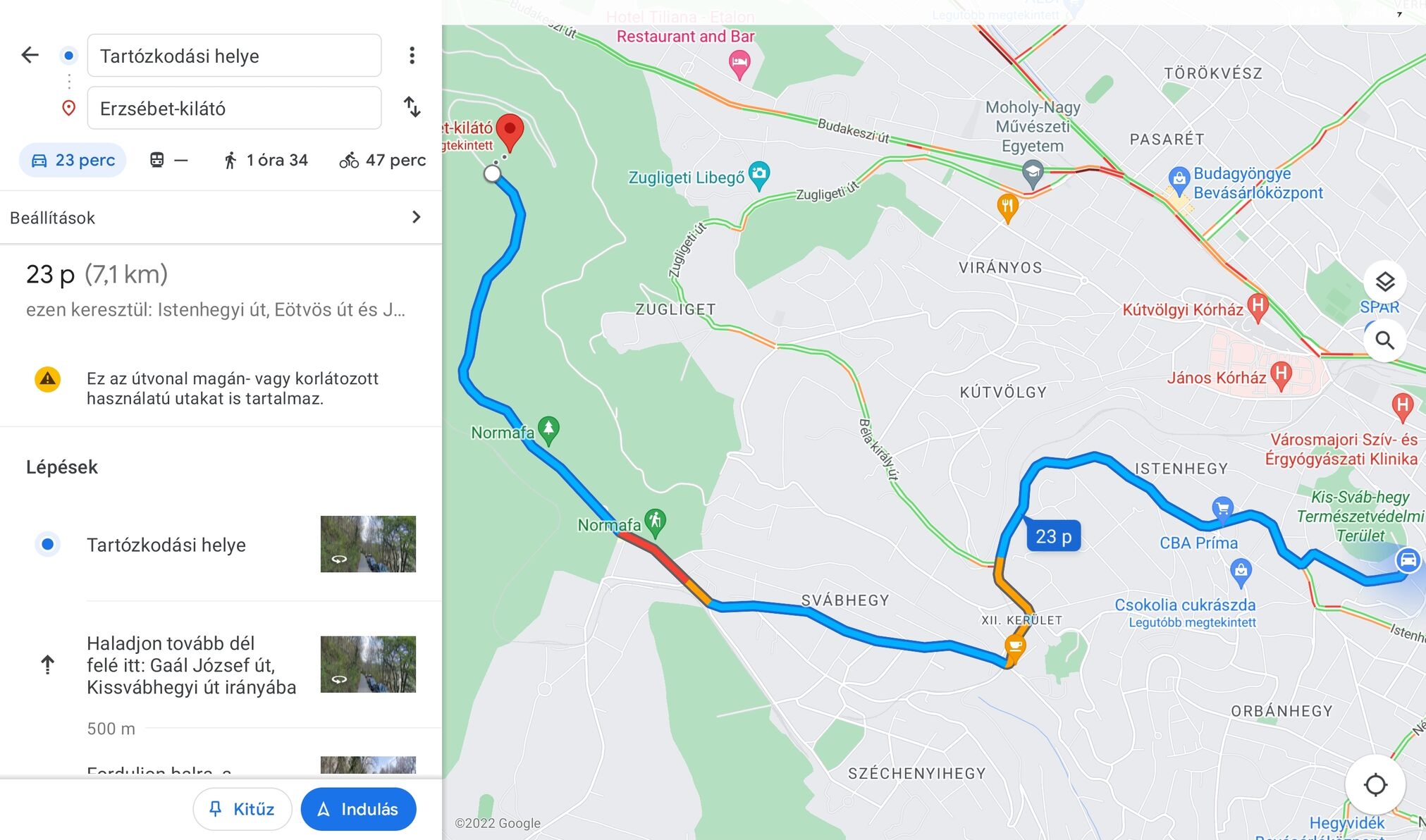Screen dimensions: 1426x840
Task: Expand Beállítások route options
Action: click(x=221, y=218)
